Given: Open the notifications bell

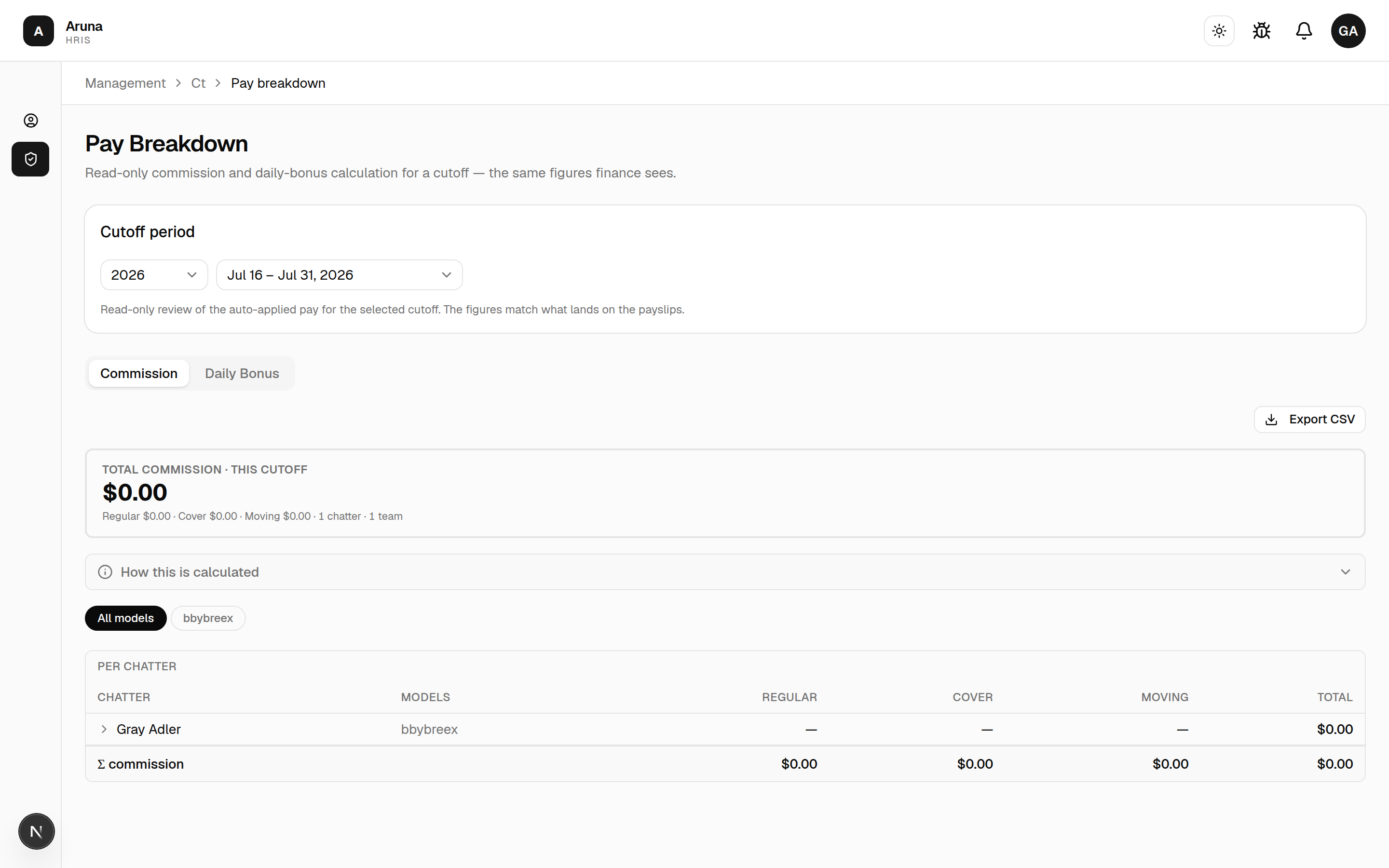Looking at the screenshot, I should pos(1304,31).
